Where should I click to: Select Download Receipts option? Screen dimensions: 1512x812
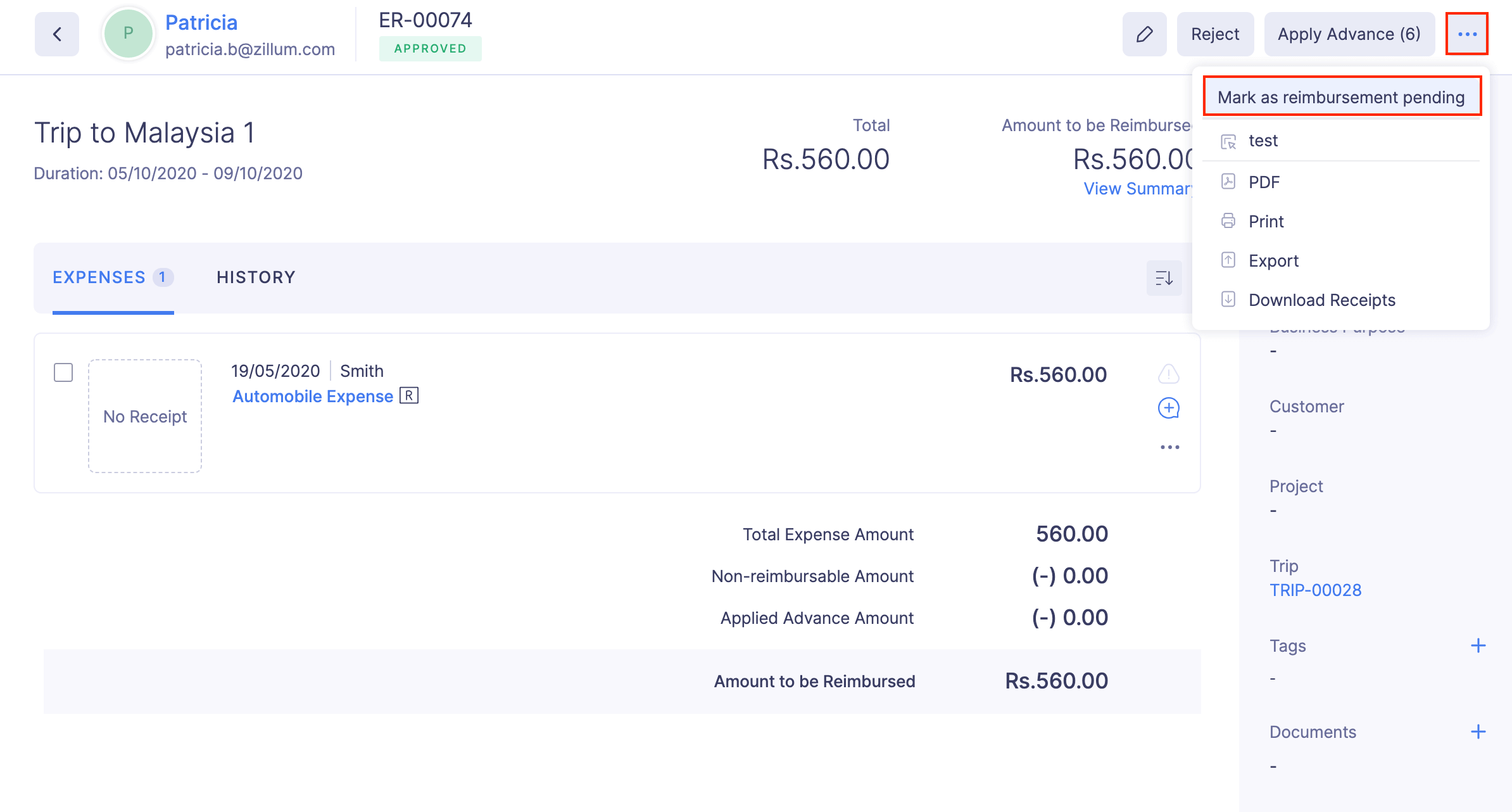[1321, 300]
